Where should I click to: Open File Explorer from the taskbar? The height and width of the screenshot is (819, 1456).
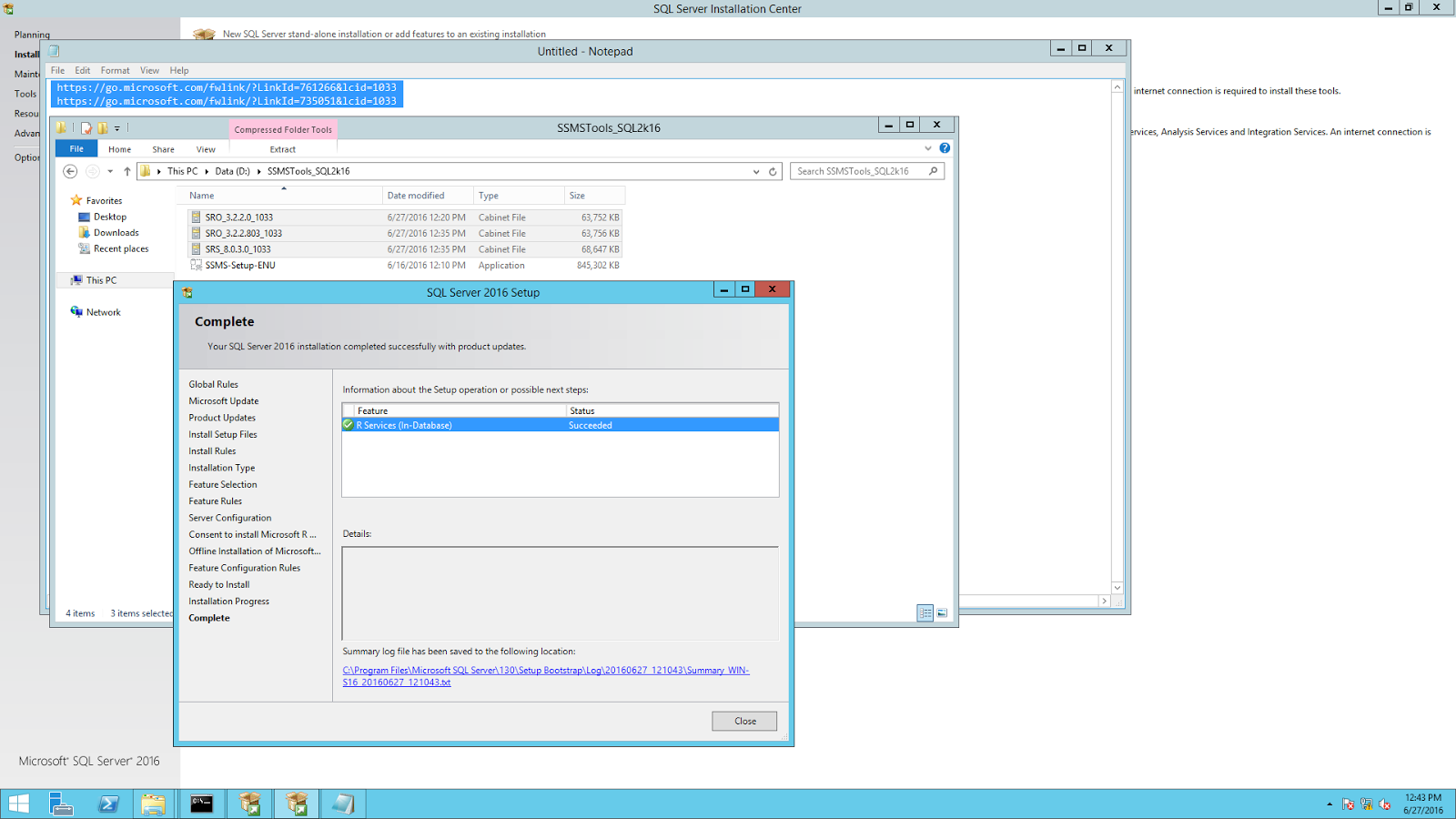click(x=153, y=804)
